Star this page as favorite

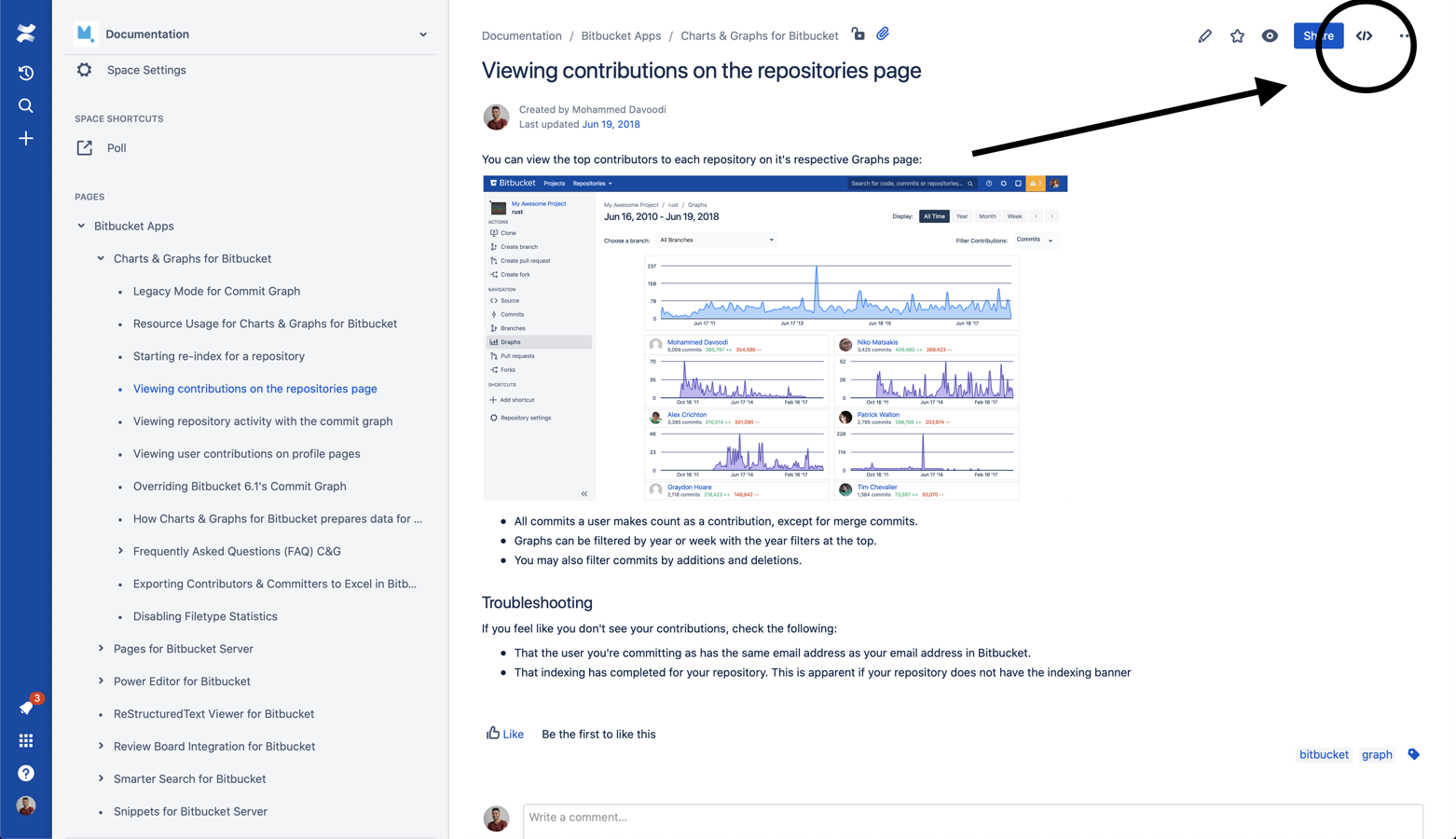tap(1237, 36)
